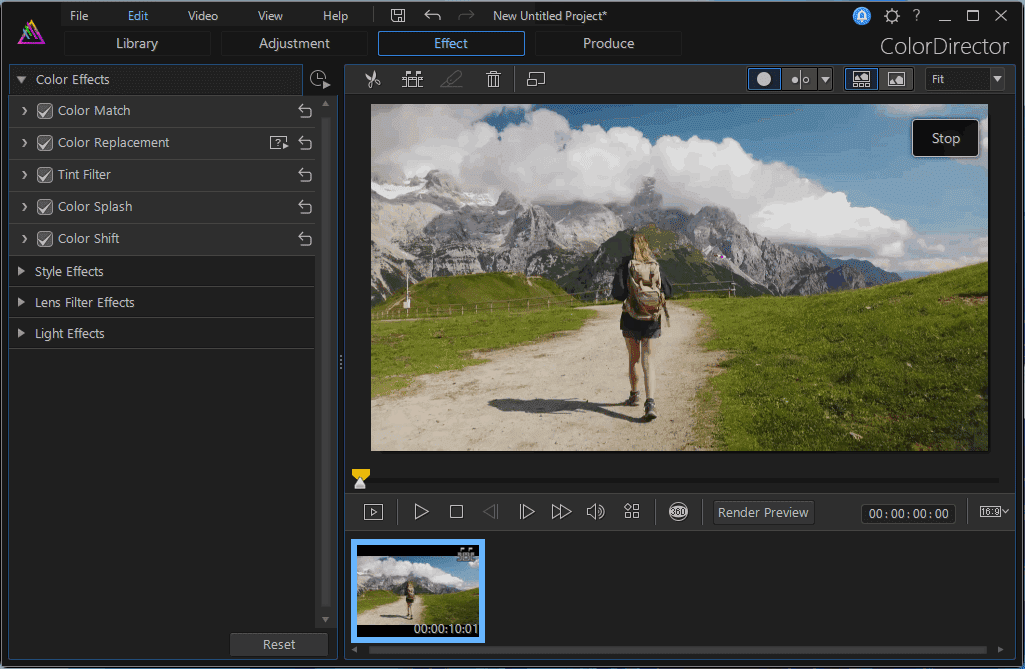Reset Color Shift effect
The height and width of the screenshot is (669, 1025).
point(305,239)
